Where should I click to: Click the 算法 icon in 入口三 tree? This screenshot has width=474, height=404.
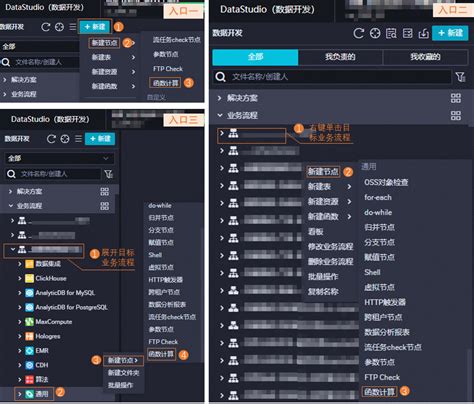[30, 379]
